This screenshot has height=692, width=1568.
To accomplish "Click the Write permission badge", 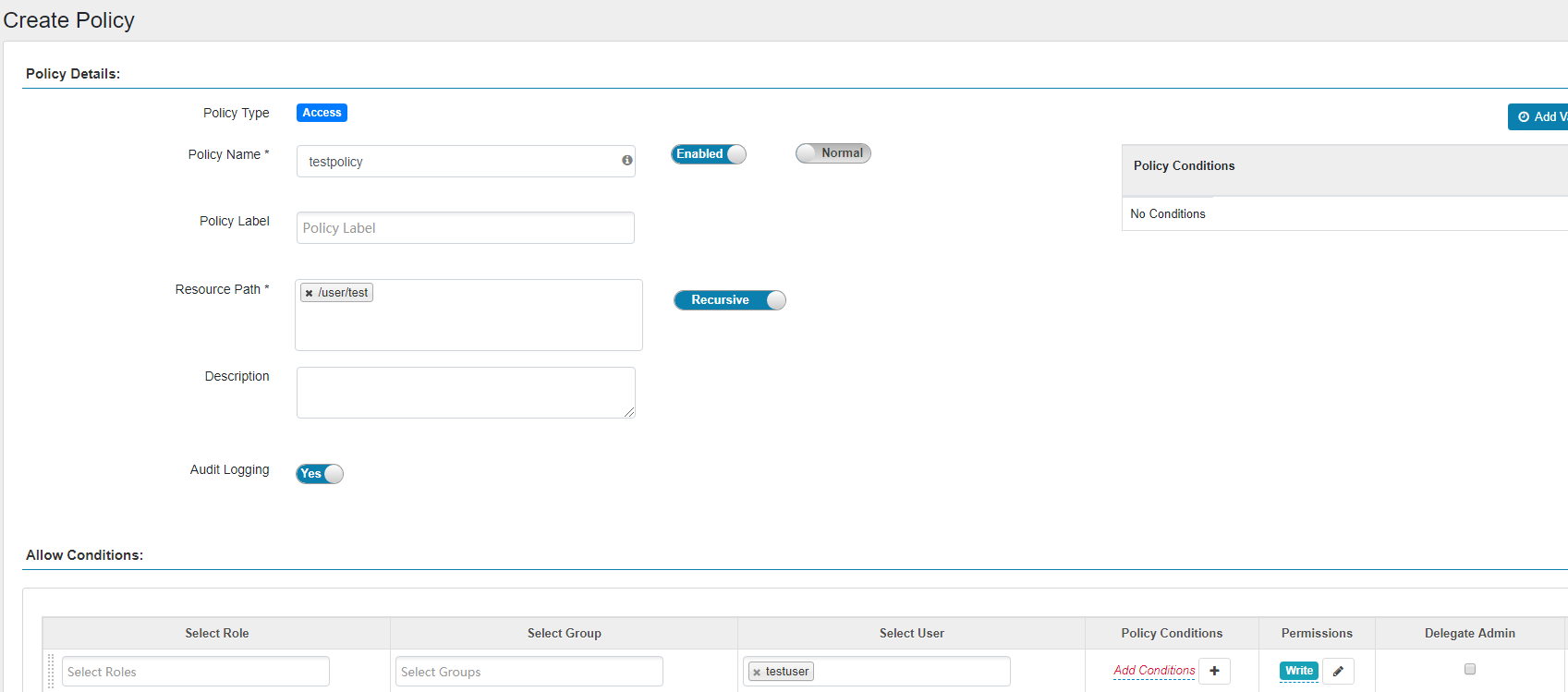I will (1298, 671).
